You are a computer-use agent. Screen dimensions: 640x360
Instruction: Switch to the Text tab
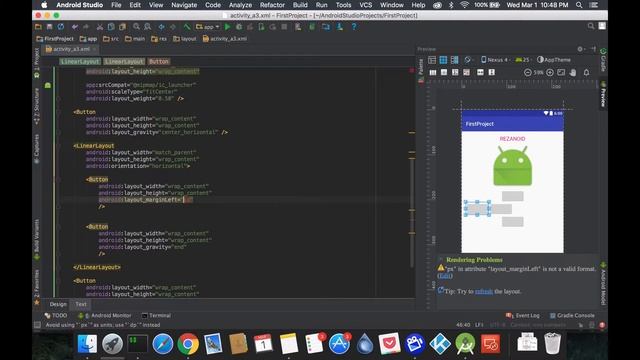81,304
